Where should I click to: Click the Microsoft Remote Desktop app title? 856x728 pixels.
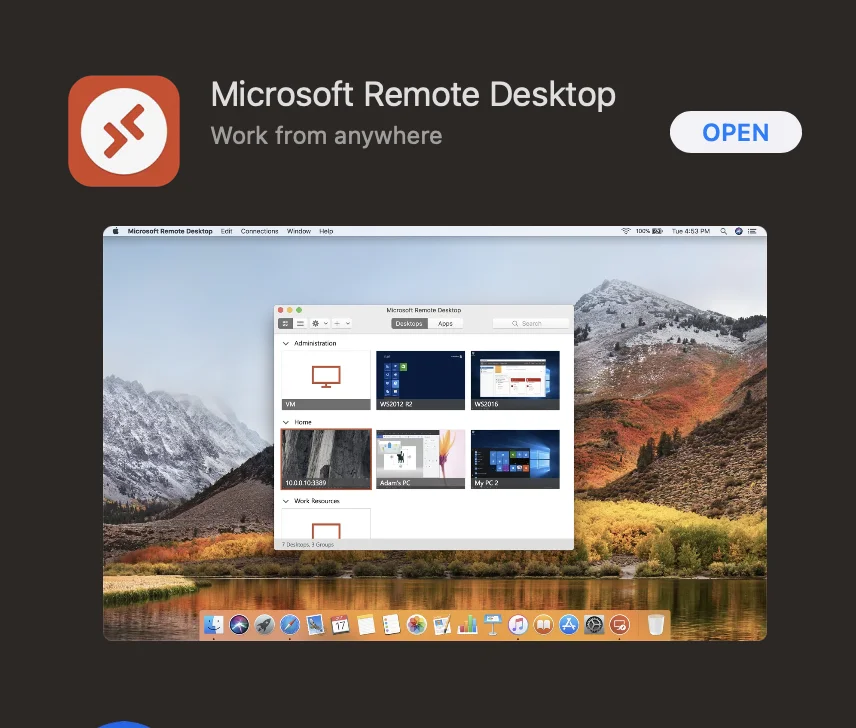click(413, 94)
